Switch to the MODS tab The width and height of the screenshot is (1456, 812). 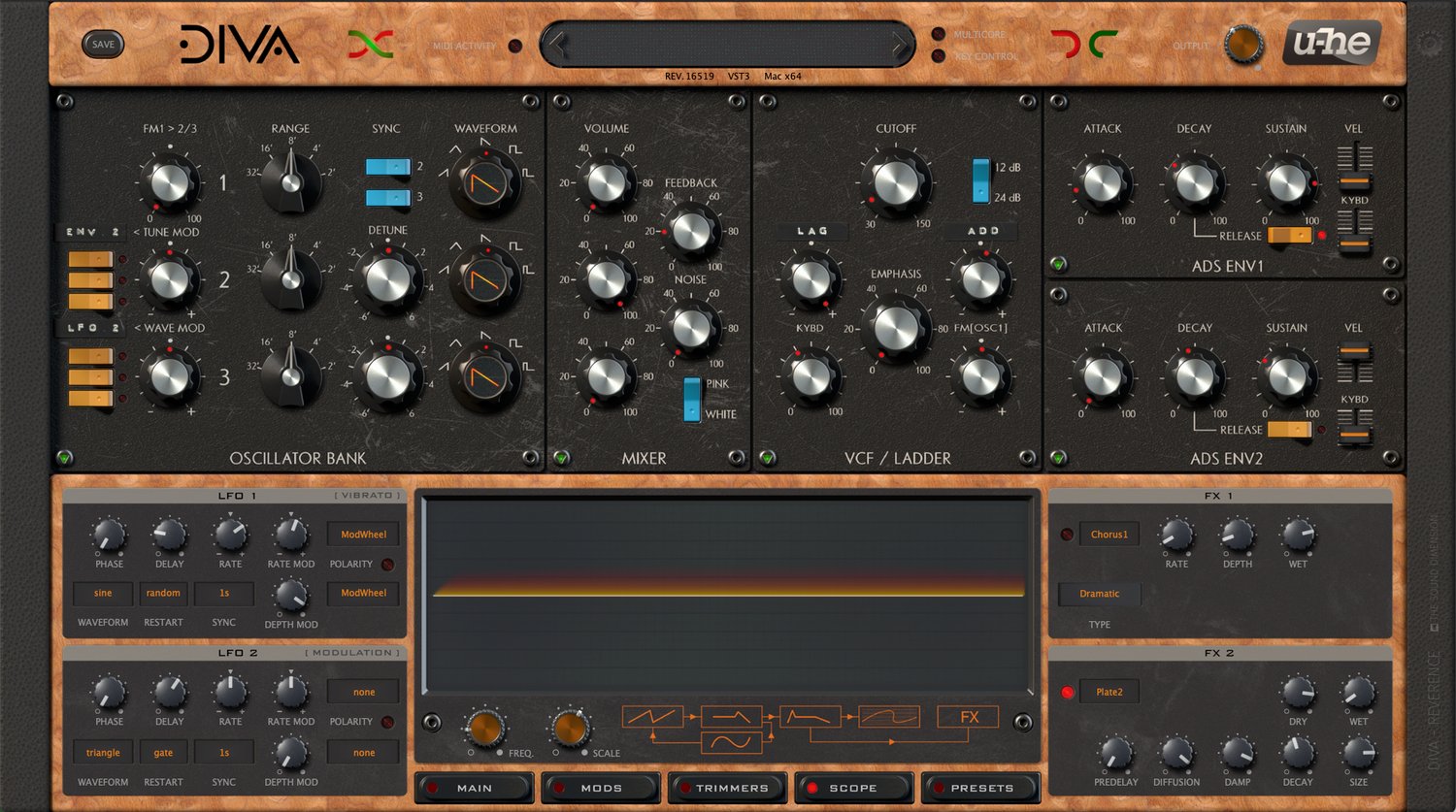click(601, 788)
